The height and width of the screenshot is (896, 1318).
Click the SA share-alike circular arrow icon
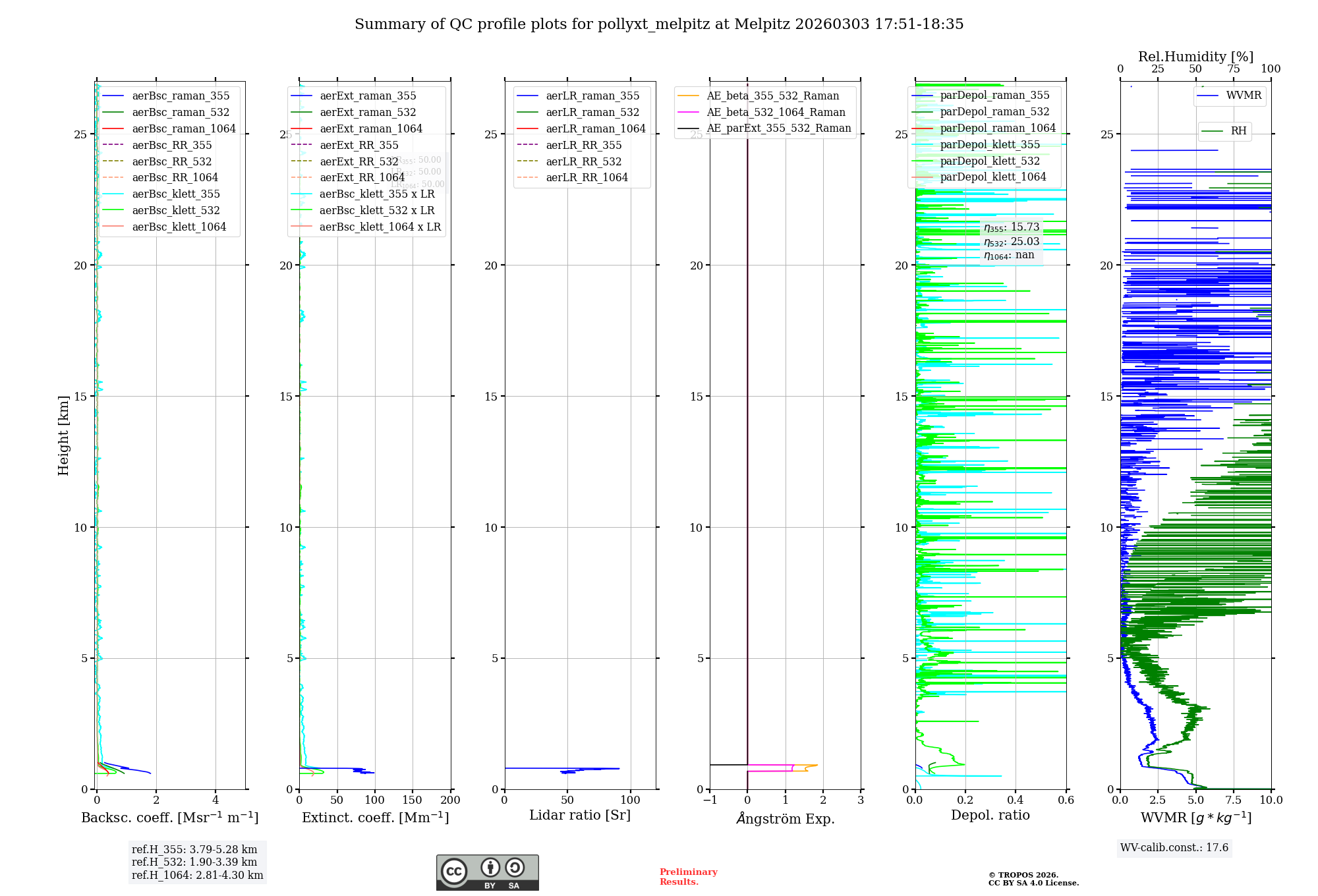(515, 868)
